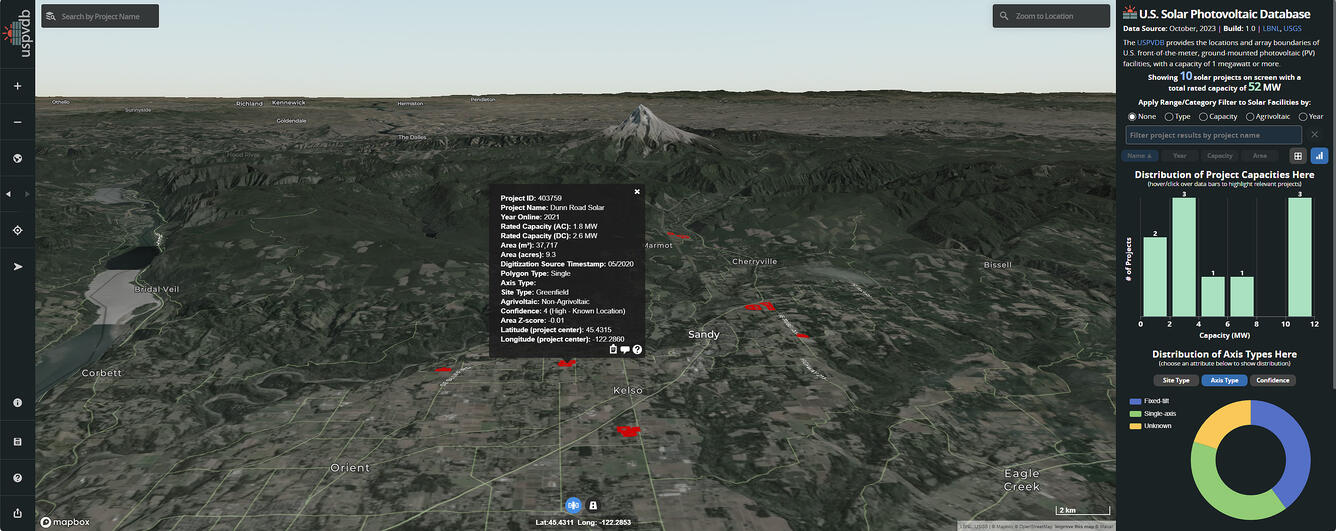Click the Cherryville label on map
The height and width of the screenshot is (531, 1336).
coord(755,262)
